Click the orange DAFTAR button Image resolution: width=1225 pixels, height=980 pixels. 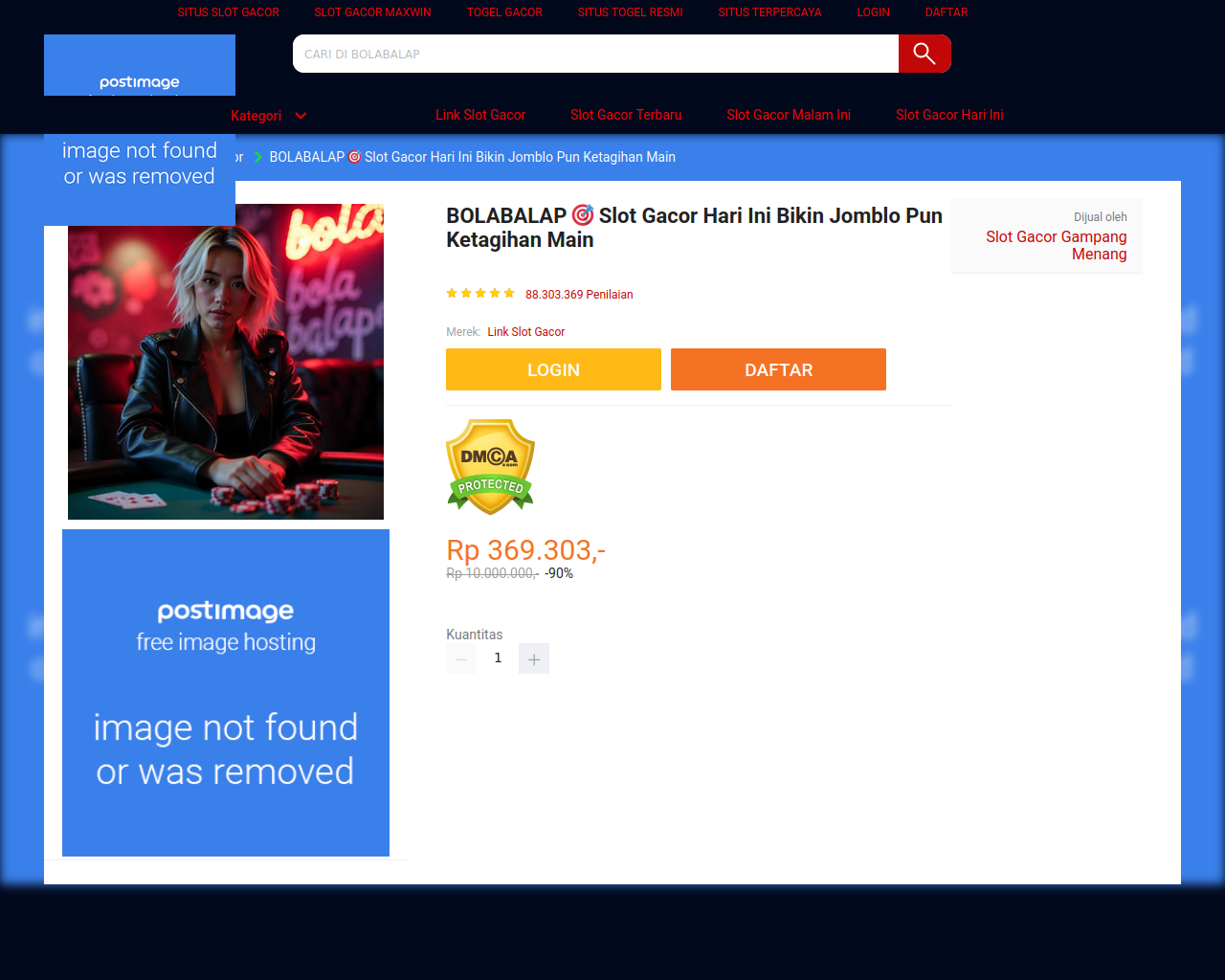778,369
